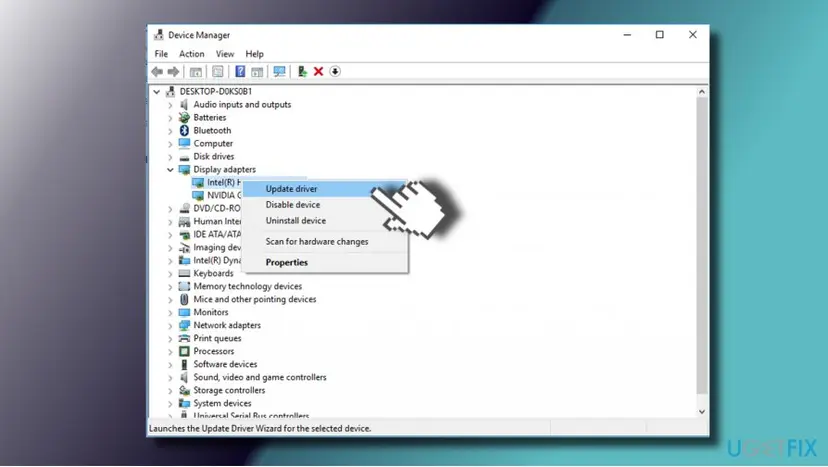Choose Update driver from context menu
This screenshot has width=828, height=467.
point(325,189)
